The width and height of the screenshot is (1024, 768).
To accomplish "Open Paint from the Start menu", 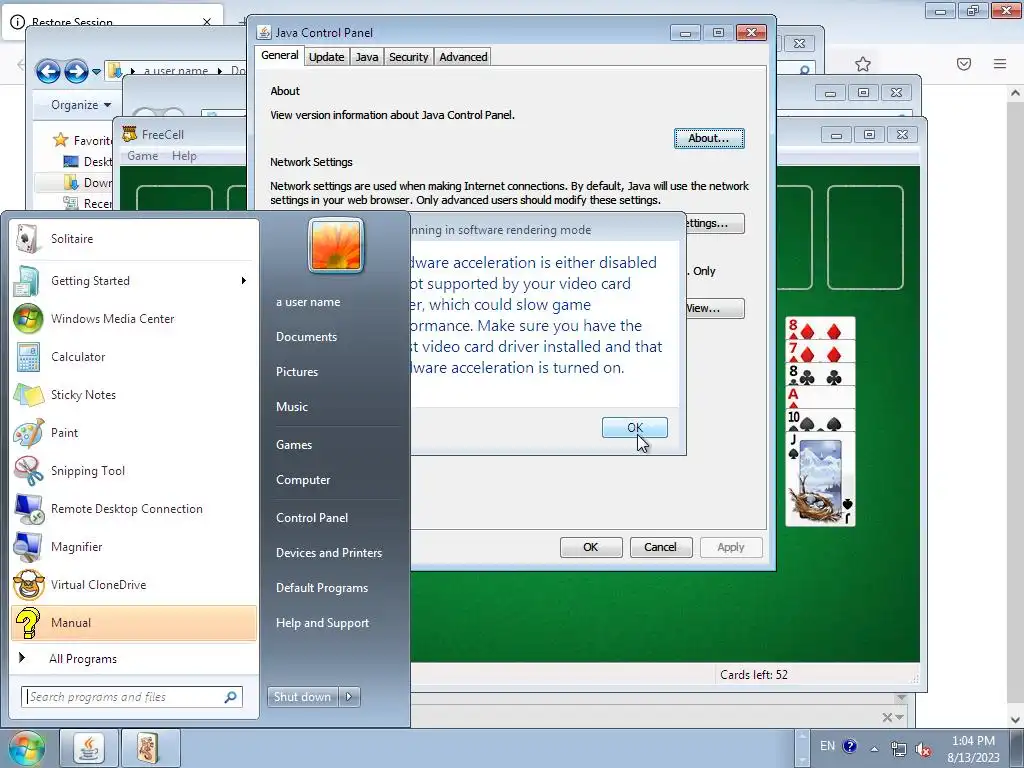I will [134, 432].
